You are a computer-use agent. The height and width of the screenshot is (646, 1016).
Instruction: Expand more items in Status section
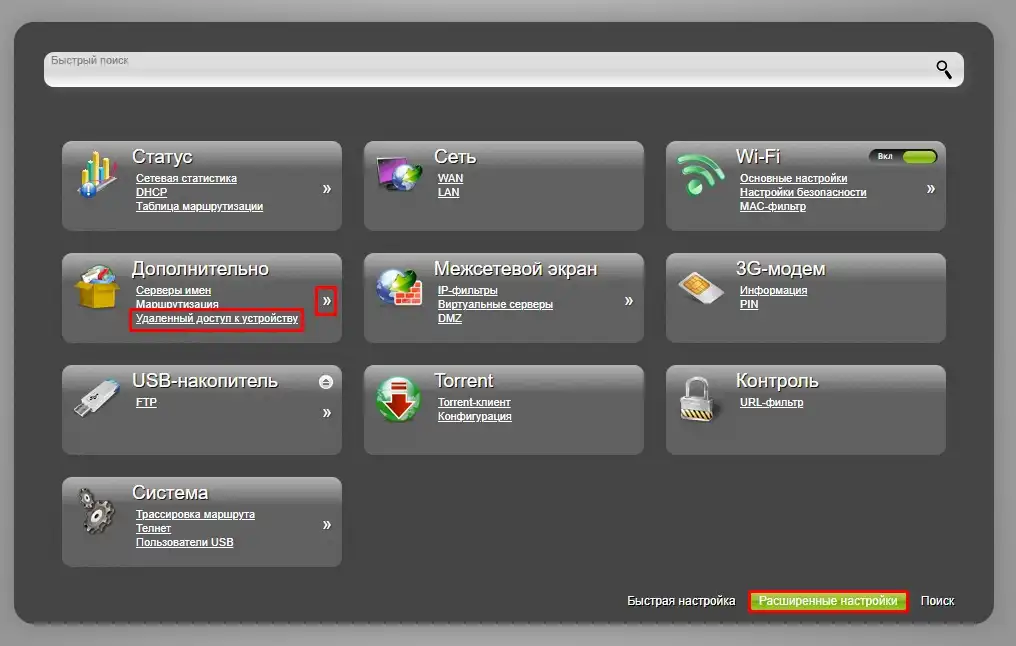click(326, 188)
